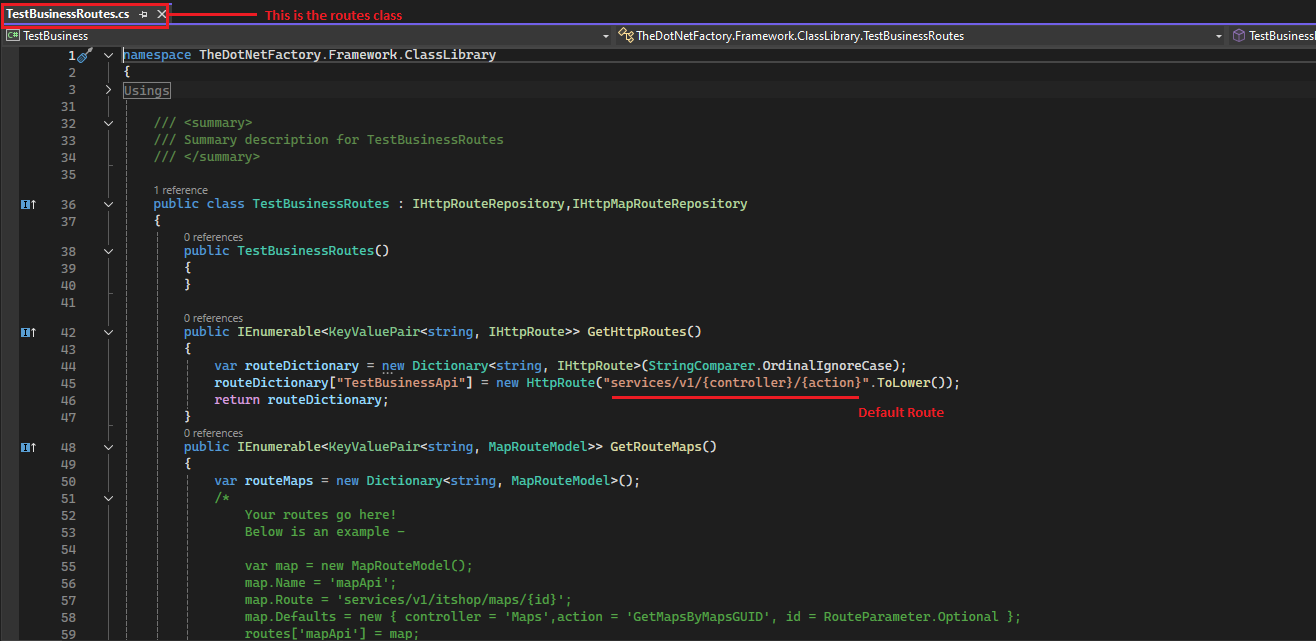Click IHttpMapRouteRepository on the class declaration
The height and width of the screenshot is (642, 1316).
pyautogui.click(x=660, y=204)
